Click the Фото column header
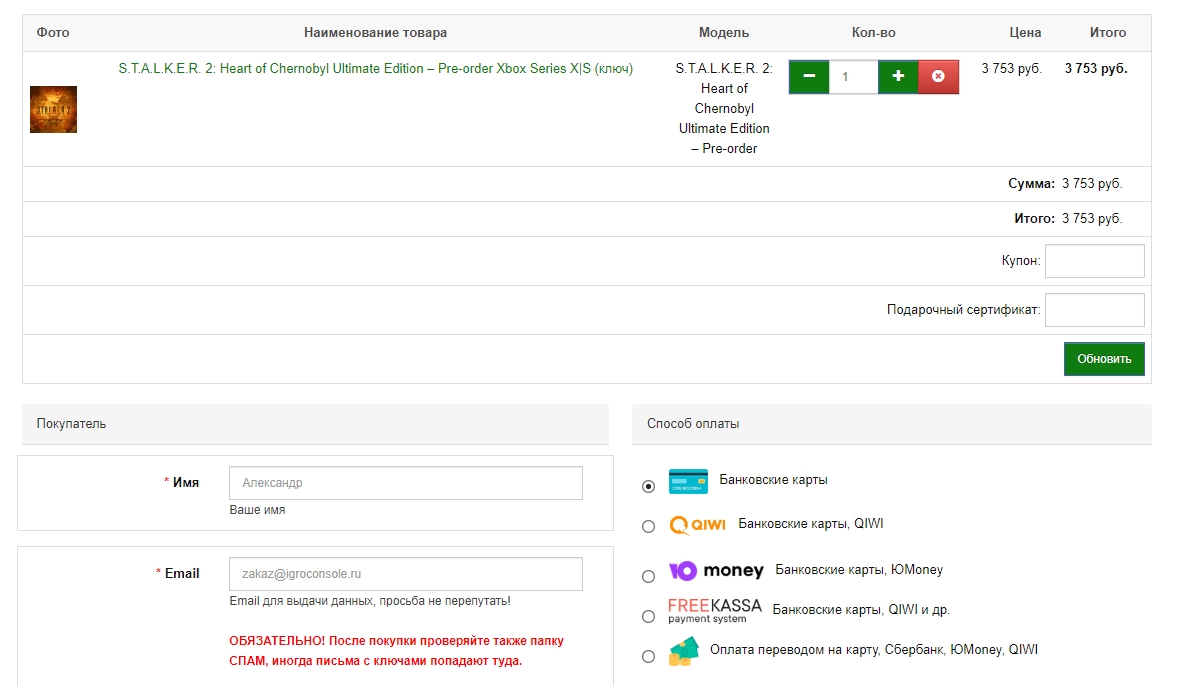Screen dimensions: 1195x686 click(x=53, y=33)
